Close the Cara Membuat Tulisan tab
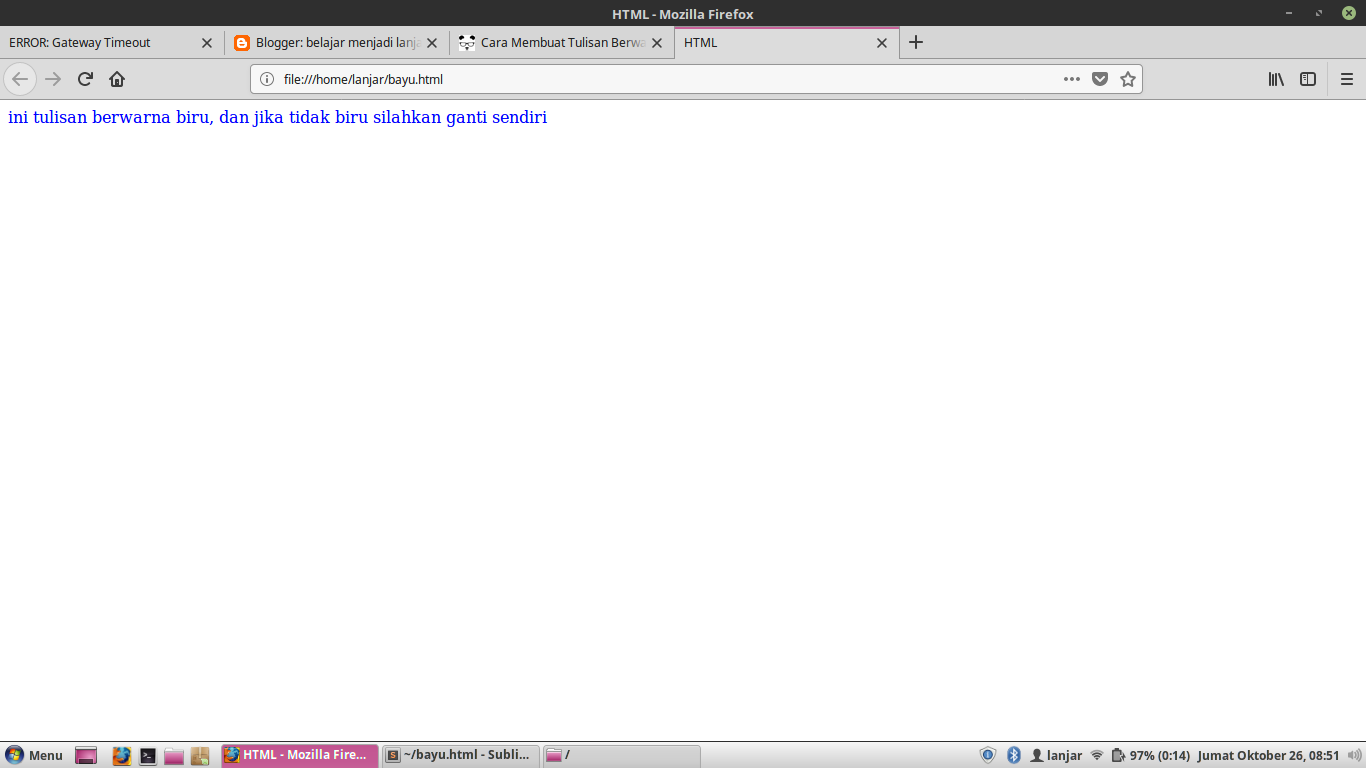This screenshot has width=1366, height=768. pos(657,43)
